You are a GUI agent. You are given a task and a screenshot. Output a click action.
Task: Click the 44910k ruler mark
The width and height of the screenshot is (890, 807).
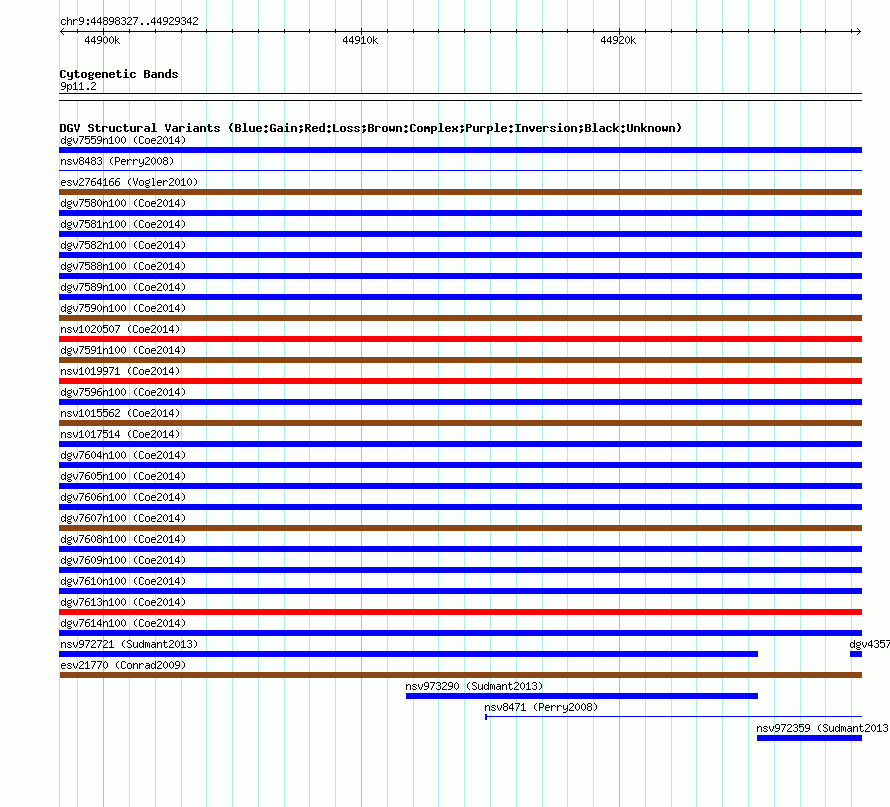click(360, 40)
